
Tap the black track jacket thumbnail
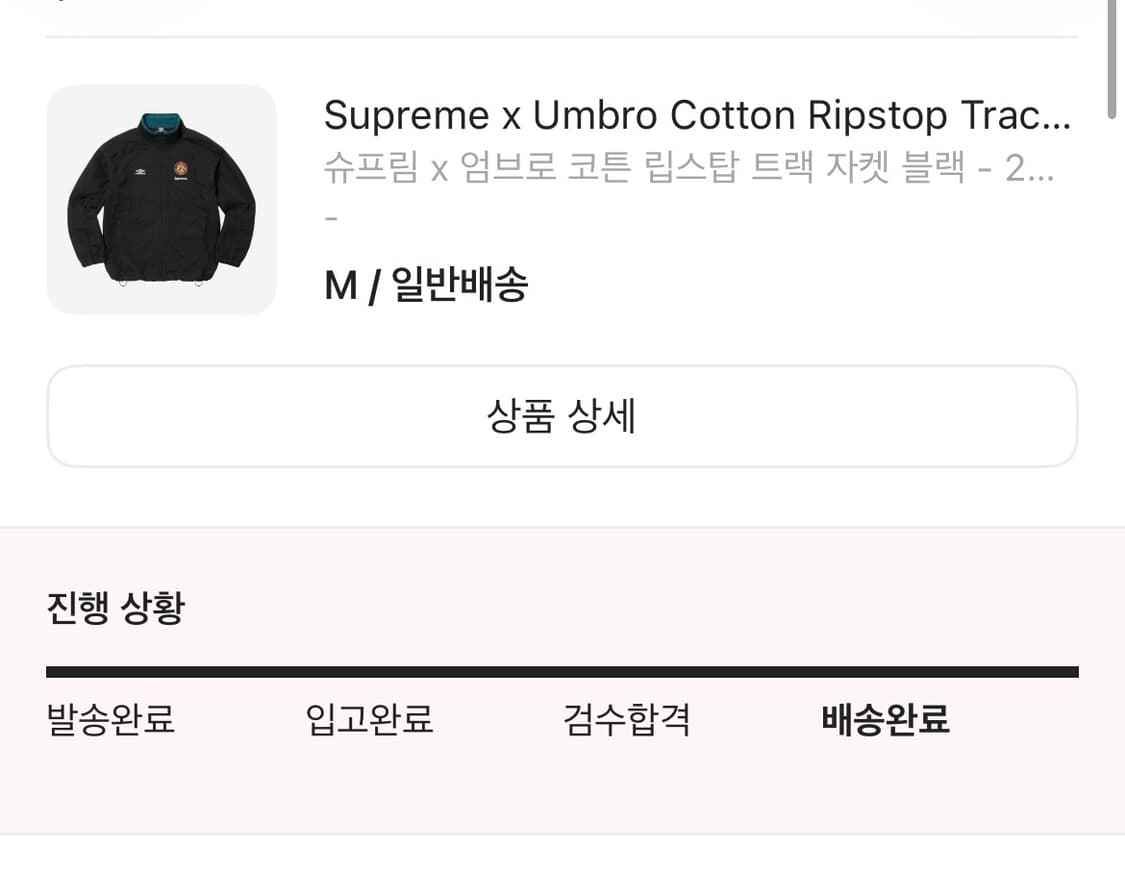[x=161, y=199]
